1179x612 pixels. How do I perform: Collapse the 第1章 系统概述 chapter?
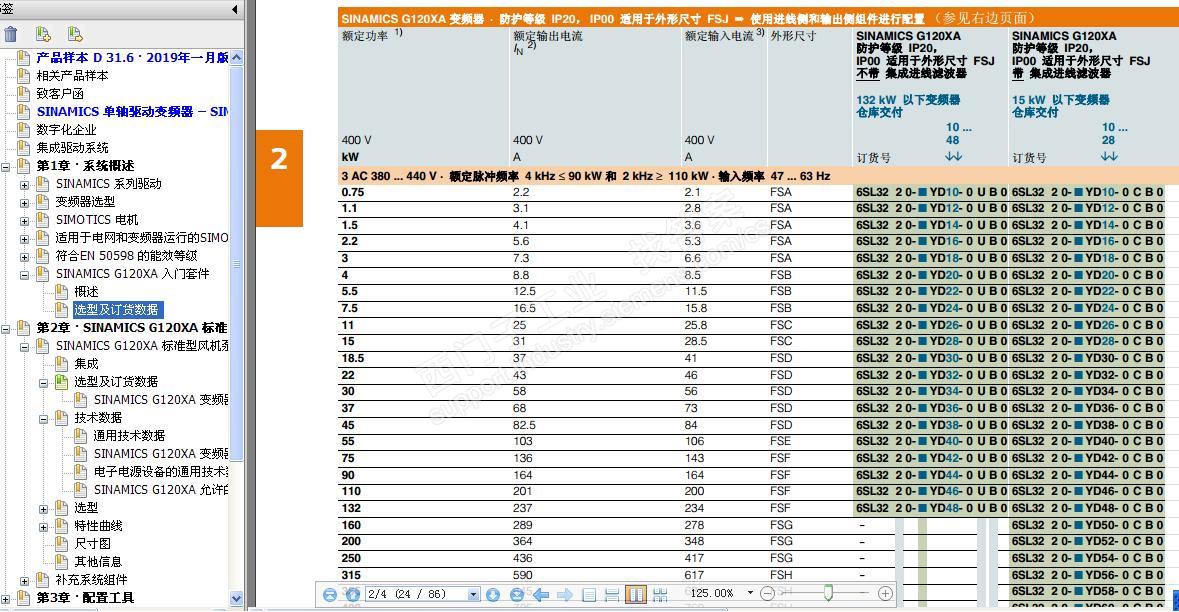6,166
